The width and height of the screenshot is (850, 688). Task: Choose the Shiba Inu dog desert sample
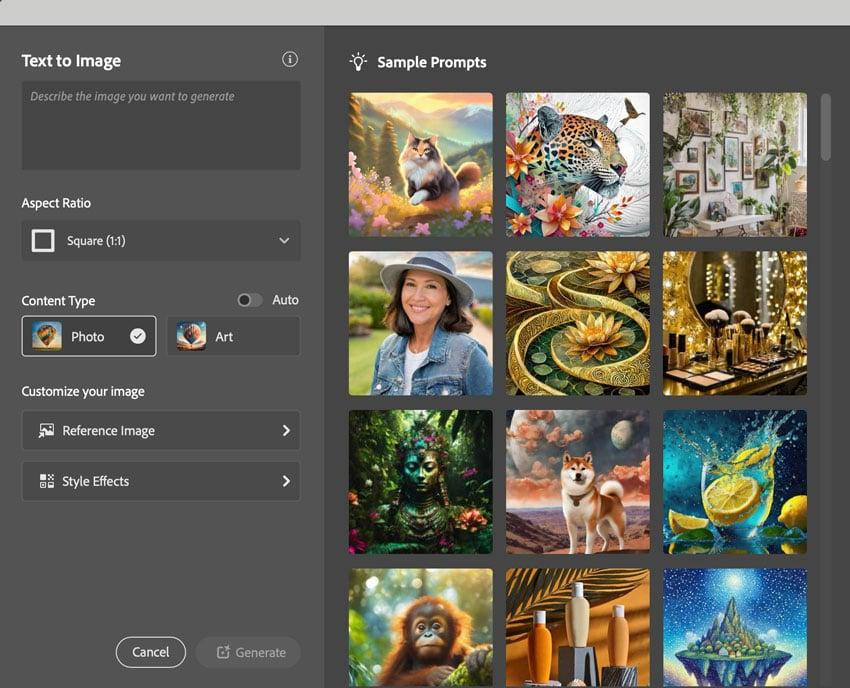click(x=578, y=482)
